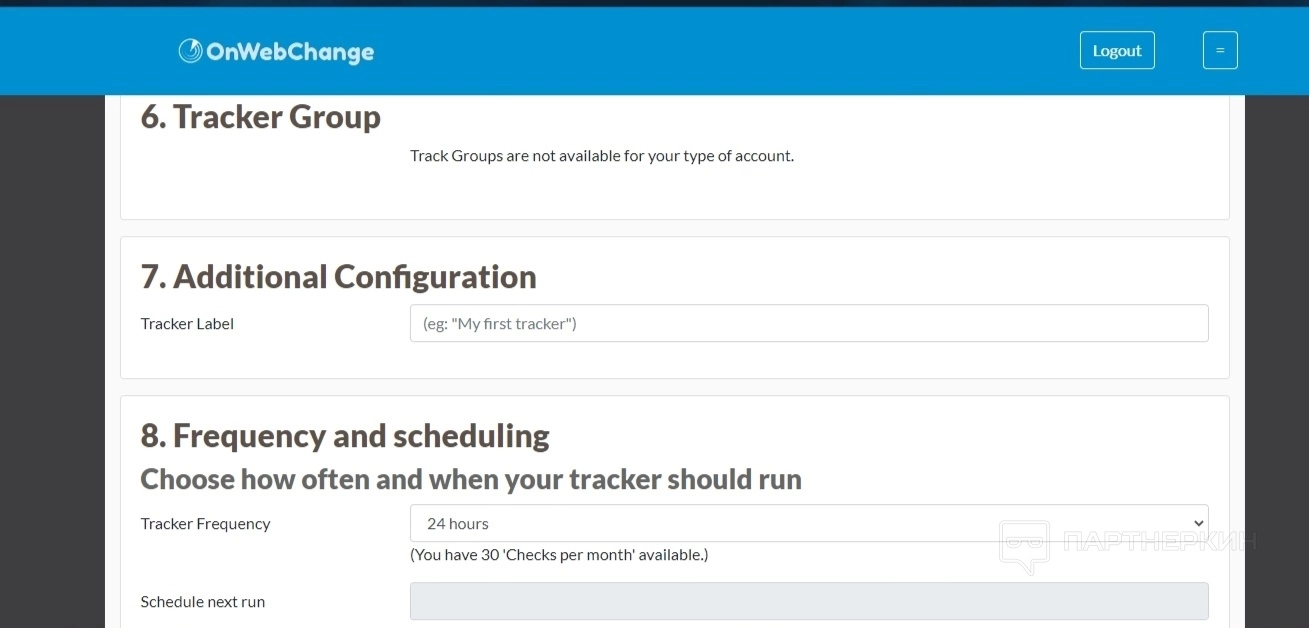Click the Tracker Frequency dropdown arrow

[x=1199, y=523]
